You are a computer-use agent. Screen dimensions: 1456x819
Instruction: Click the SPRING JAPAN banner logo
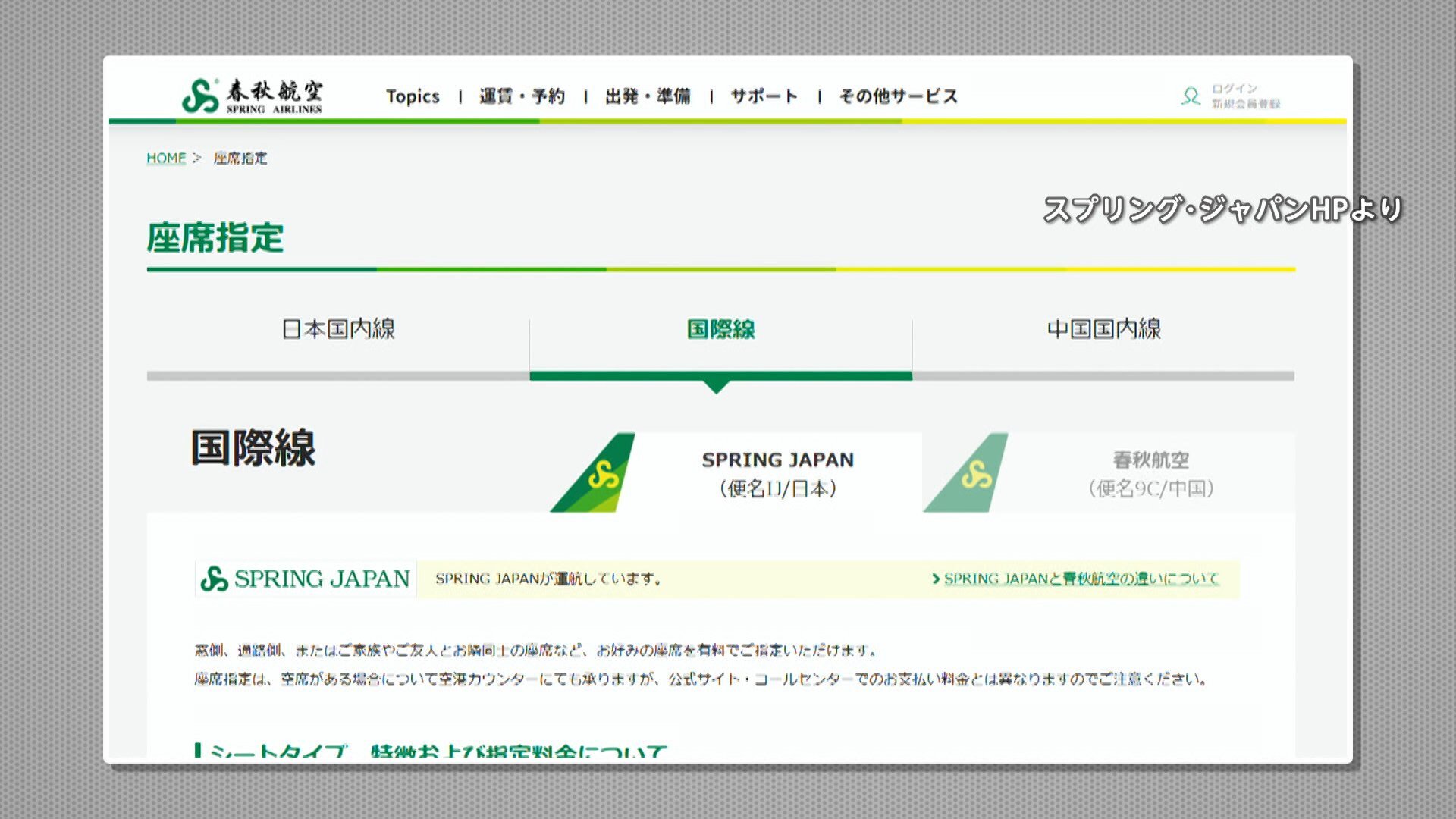303,579
